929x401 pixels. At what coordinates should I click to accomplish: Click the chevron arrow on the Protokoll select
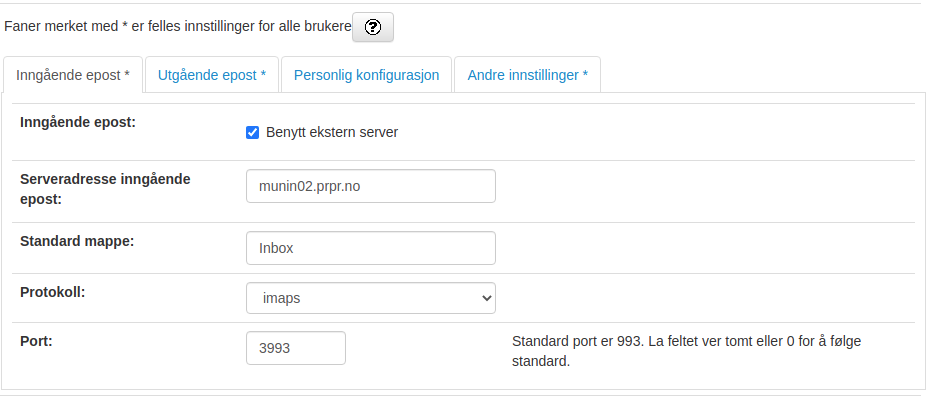486,297
